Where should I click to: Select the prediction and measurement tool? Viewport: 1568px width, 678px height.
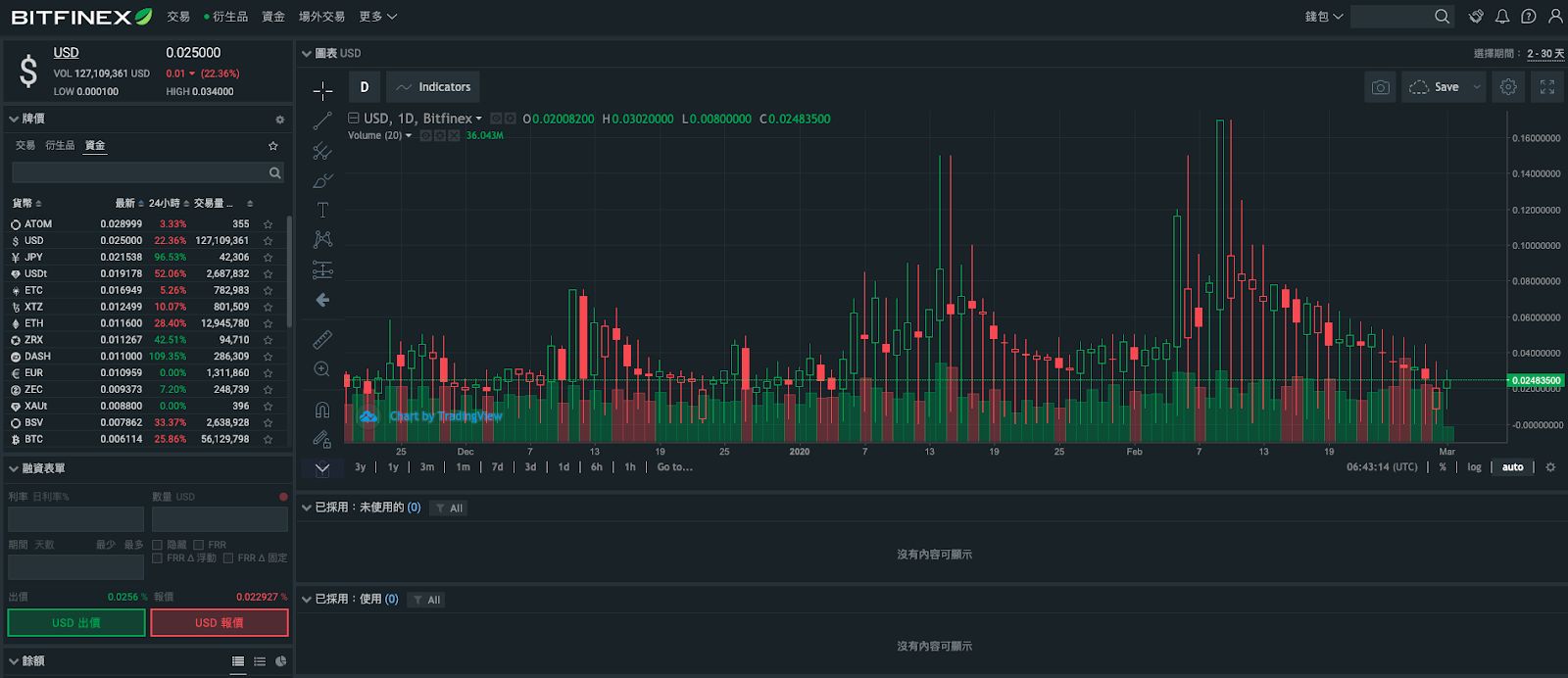(322, 269)
